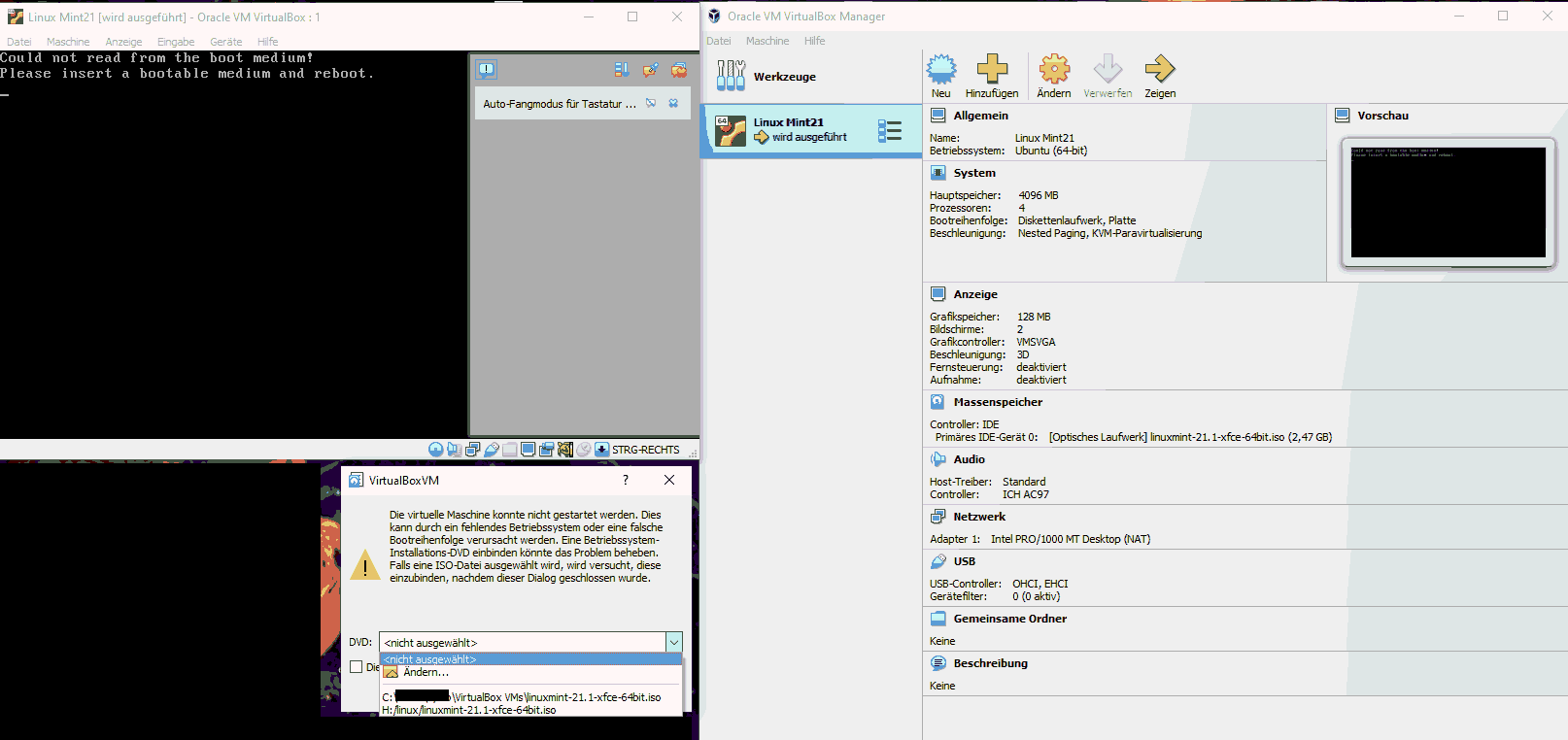
Task: Click the optical drive linuxmint ISO link
Action: pos(1190,437)
